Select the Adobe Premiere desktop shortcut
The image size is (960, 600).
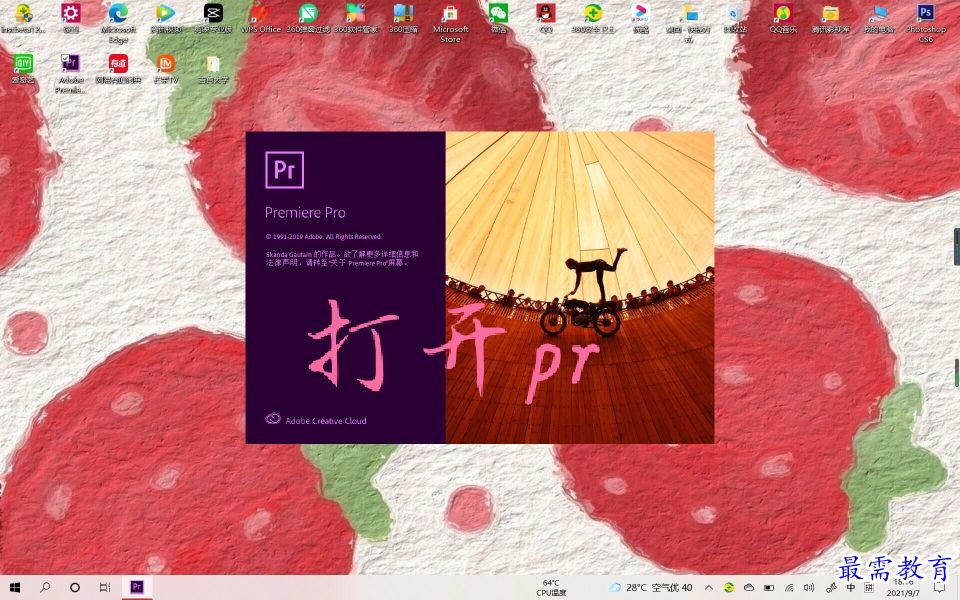(70, 73)
